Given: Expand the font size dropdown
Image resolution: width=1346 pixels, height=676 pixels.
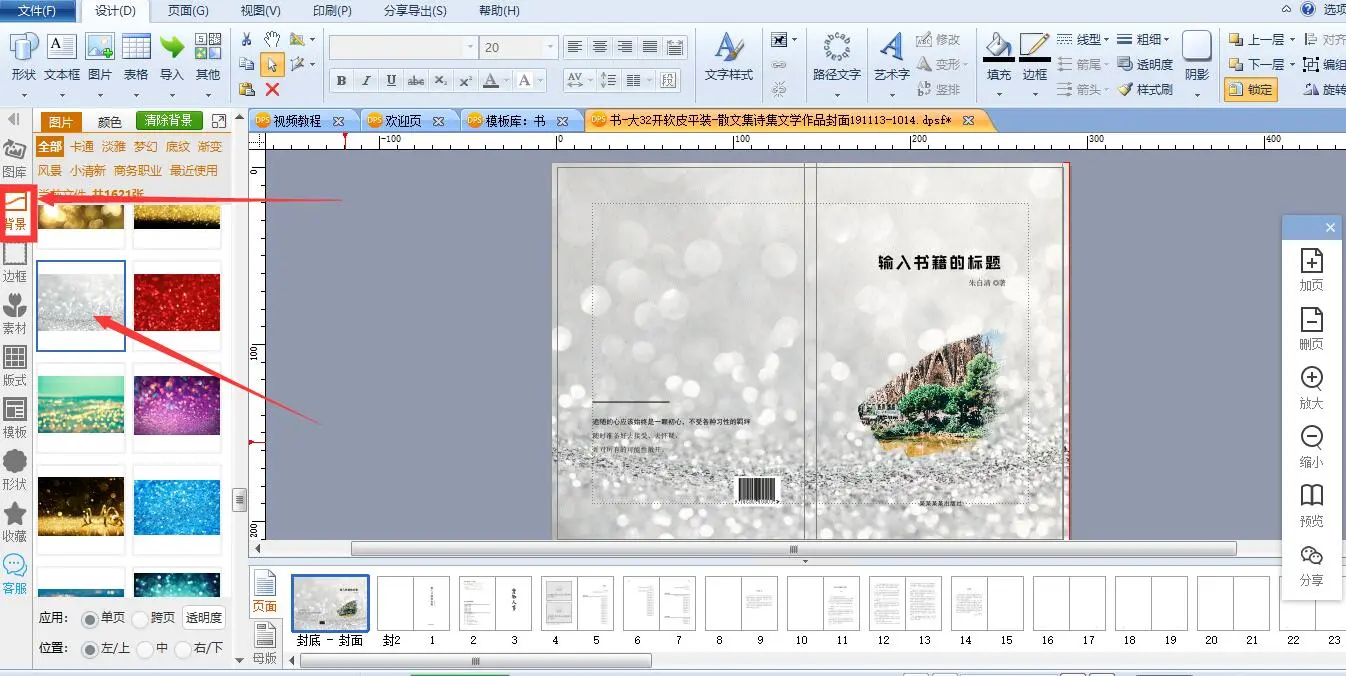Looking at the screenshot, I should coord(549,47).
